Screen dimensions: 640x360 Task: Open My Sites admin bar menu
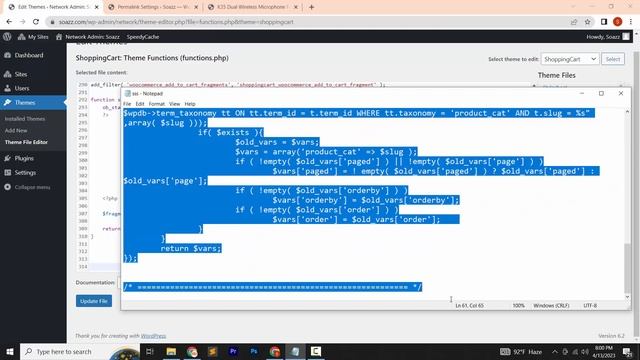click(33, 37)
